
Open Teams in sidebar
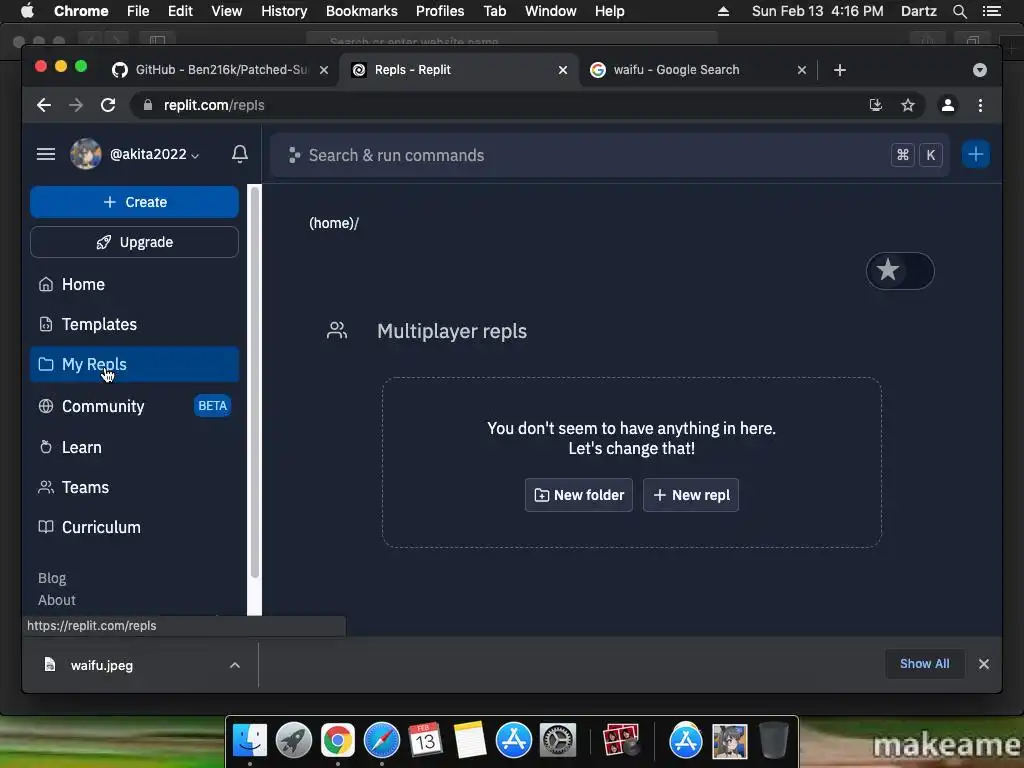click(x=135, y=487)
